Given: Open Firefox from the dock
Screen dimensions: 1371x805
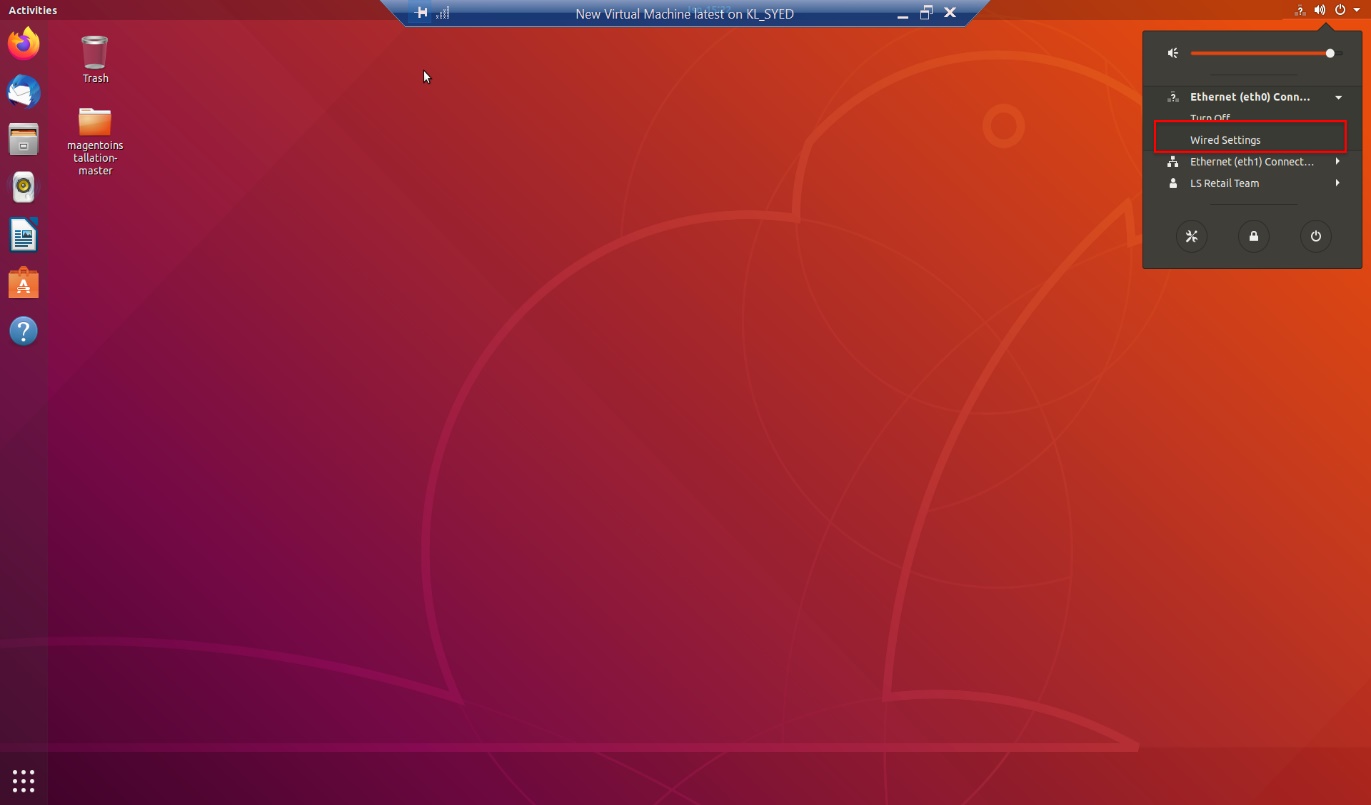Looking at the screenshot, I should pos(23,43).
